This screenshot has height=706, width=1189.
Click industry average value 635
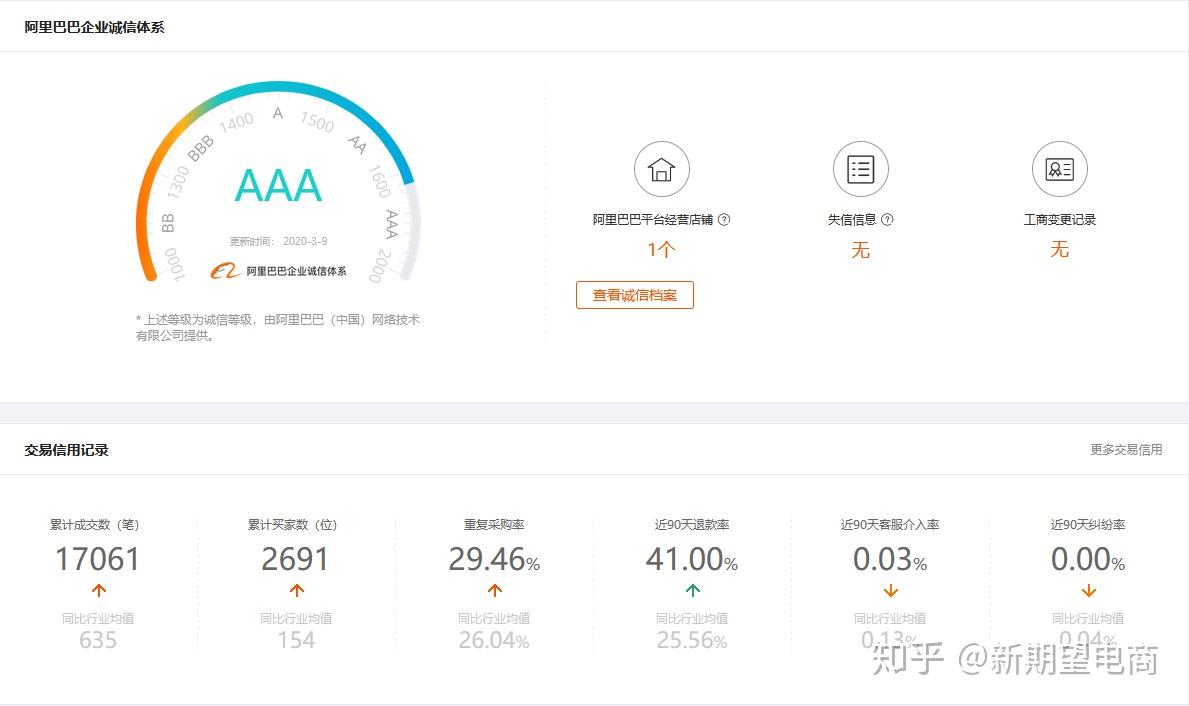point(98,640)
